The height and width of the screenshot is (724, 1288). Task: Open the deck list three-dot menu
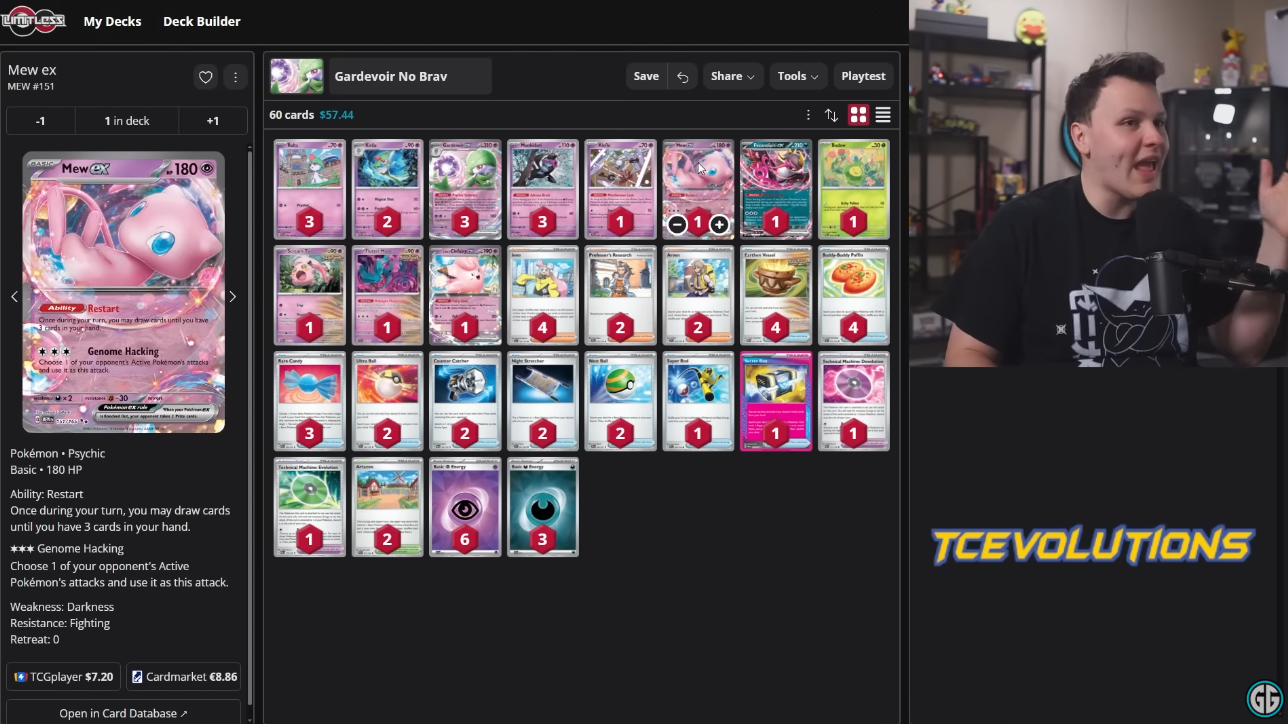[x=808, y=115]
